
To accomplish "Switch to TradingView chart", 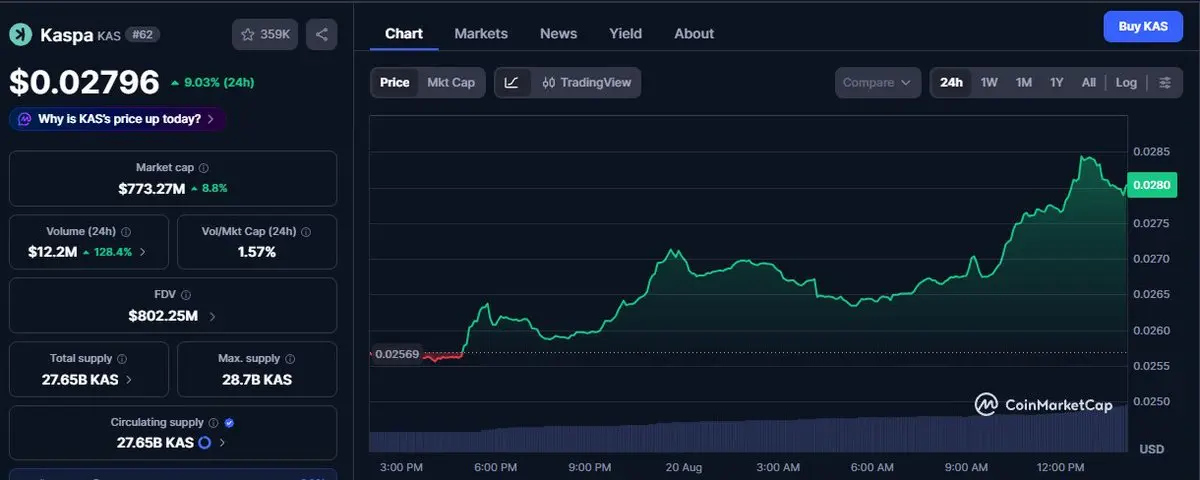I will click(x=587, y=82).
